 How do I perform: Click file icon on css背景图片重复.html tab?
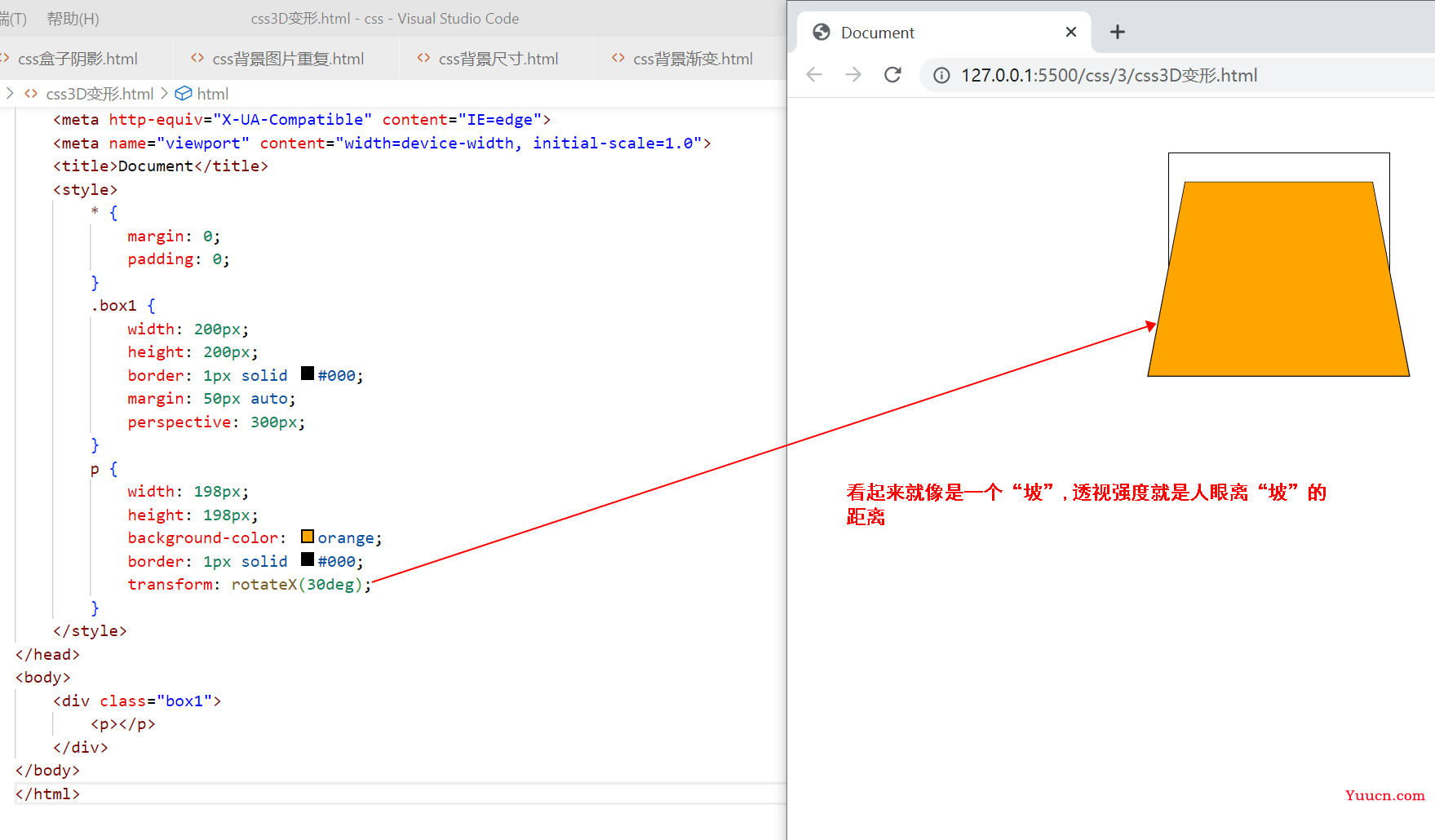coord(197,58)
